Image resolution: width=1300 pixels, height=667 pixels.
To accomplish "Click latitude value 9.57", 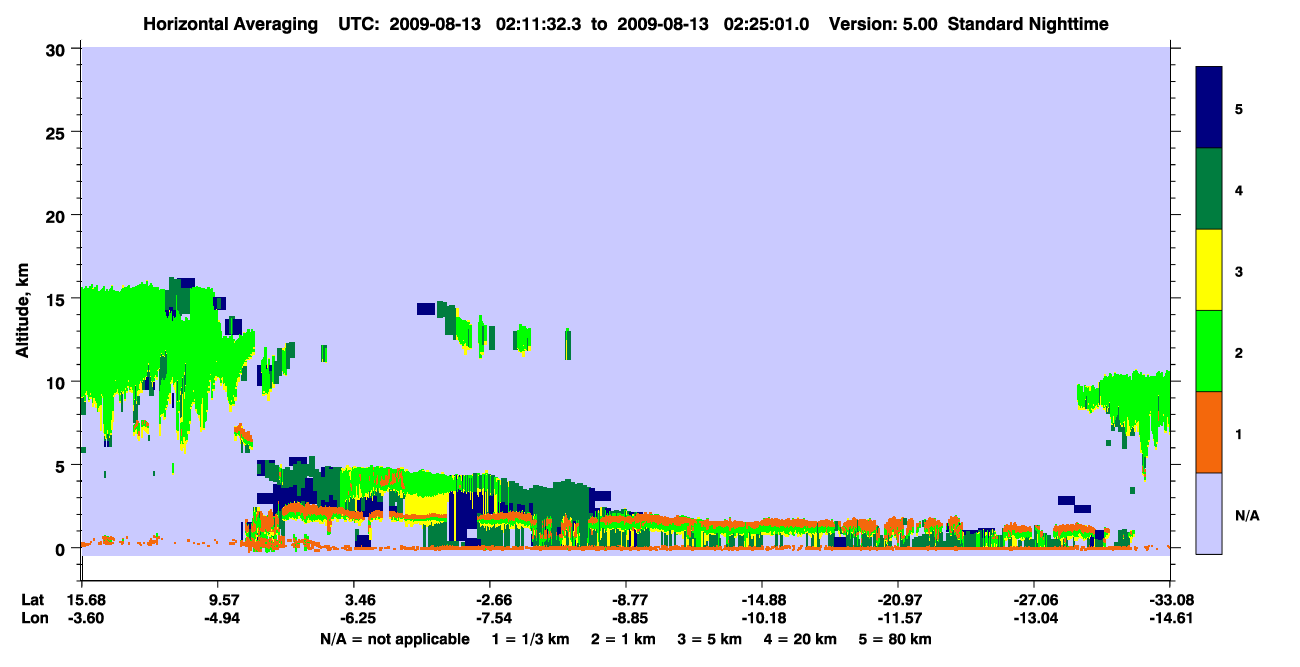I will (x=218, y=600).
